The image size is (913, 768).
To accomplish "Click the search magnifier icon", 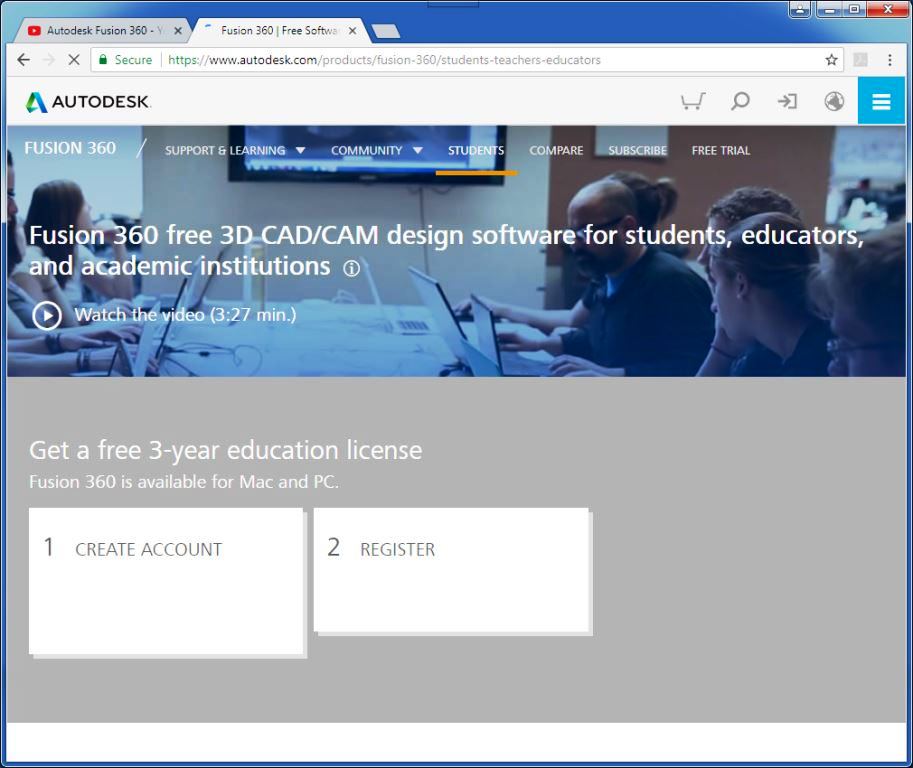I will 740,101.
